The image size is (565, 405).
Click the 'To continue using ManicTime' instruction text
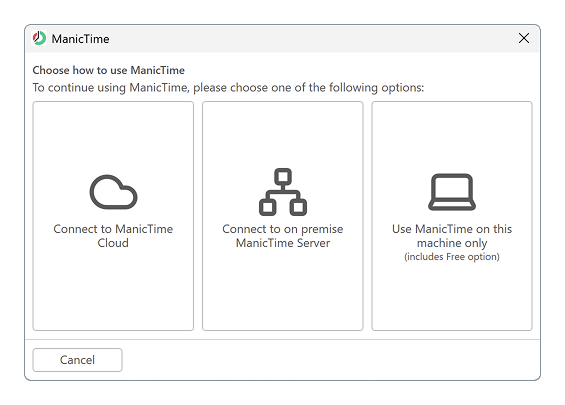pyautogui.click(x=228, y=88)
